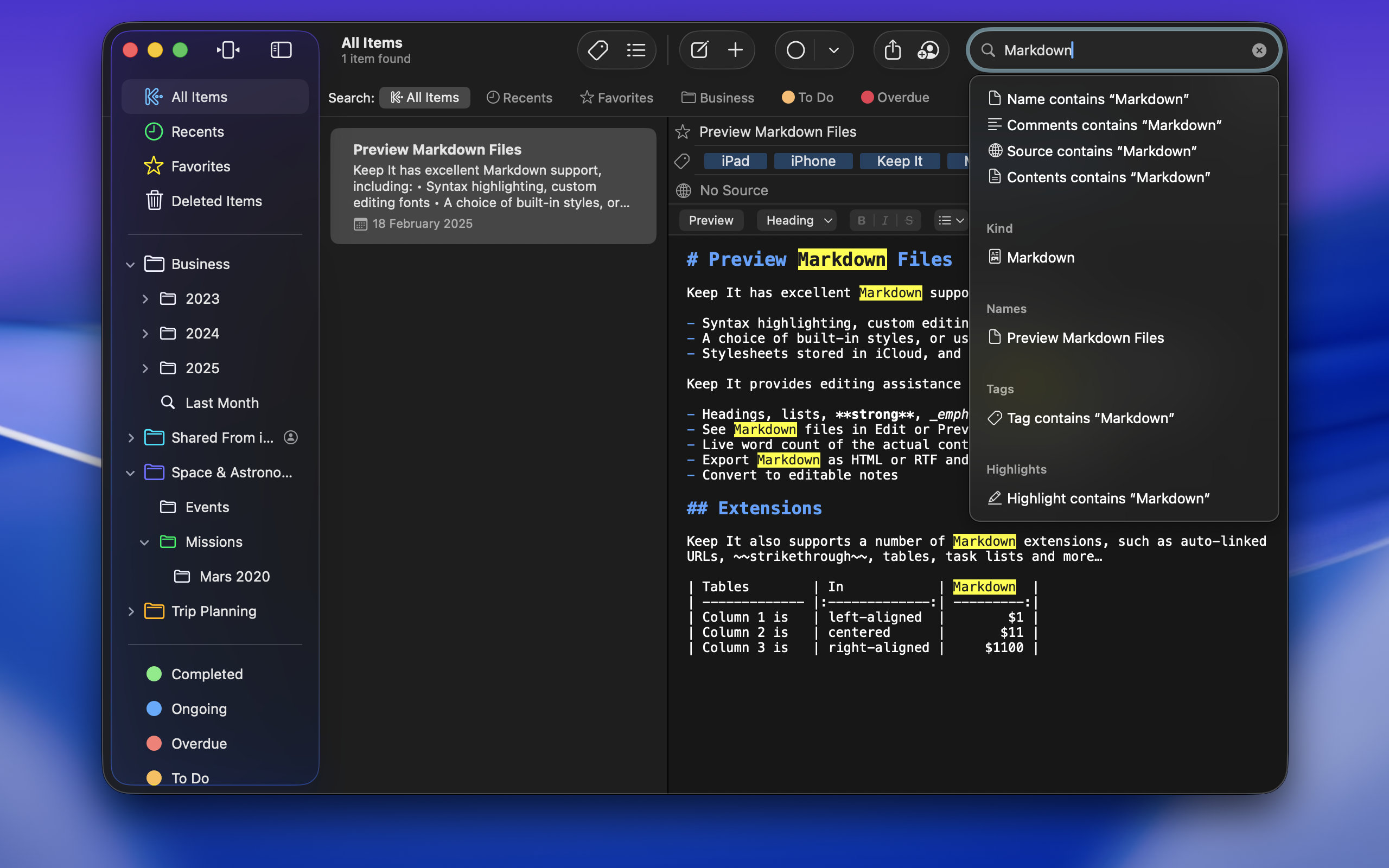Collapse the Business folder
The height and width of the screenshot is (868, 1389).
pyautogui.click(x=130, y=265)
